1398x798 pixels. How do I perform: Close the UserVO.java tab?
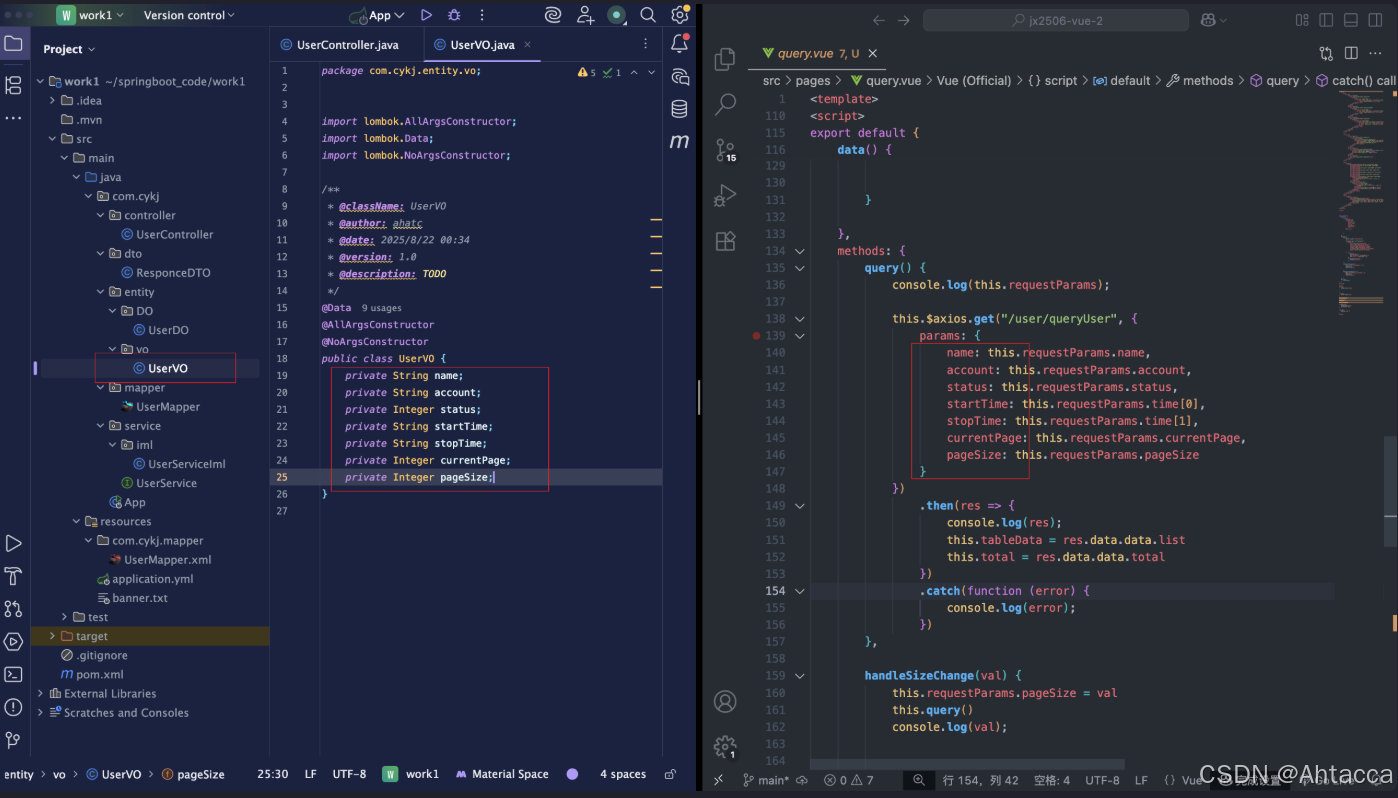click(x=527, y=45)
